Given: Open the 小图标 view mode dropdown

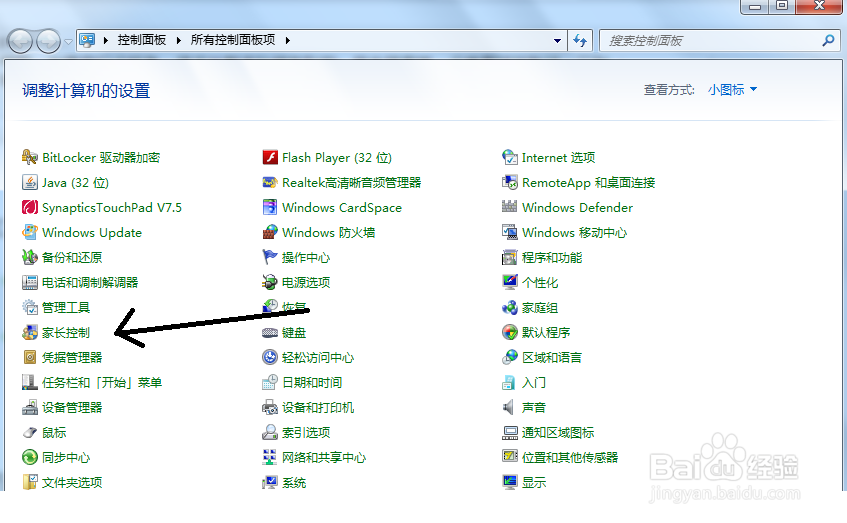Looking at the screenshot, I should (x=732, y=90).
